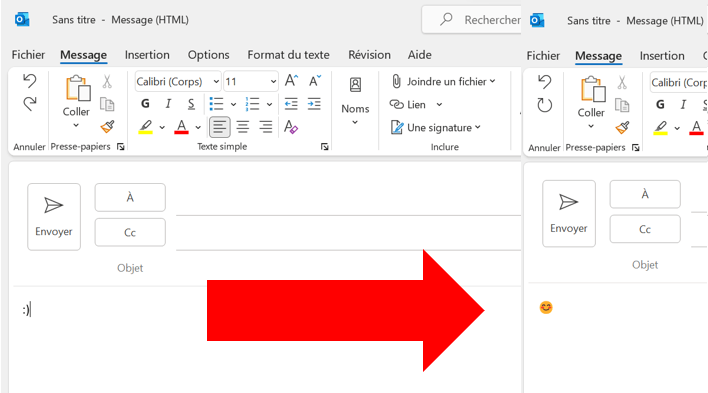Click the increase indent icon
Screen dimensions: 708x393
(314, 104)
